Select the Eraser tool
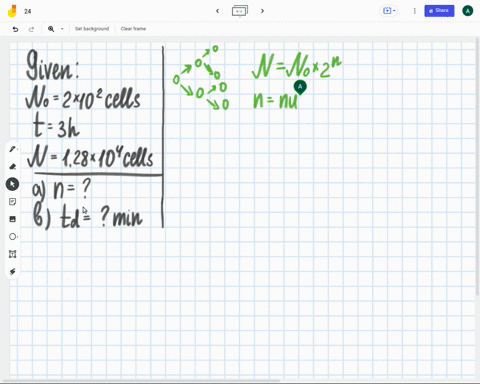The height and width of the screenshot is (384, 480). pyautogui.click(x=13, y=166)
